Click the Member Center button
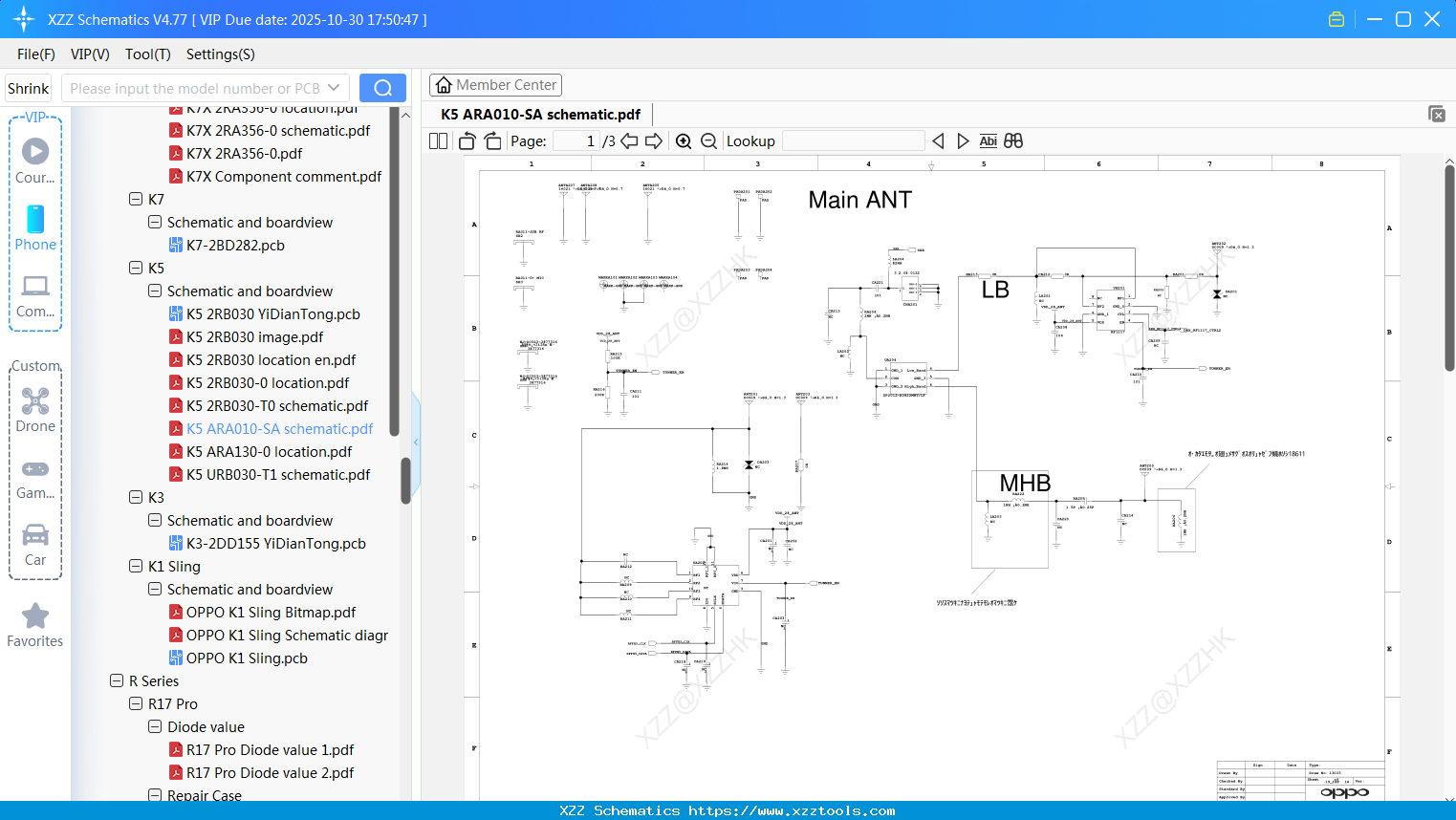1456x820 pixels. pos(495,85)
